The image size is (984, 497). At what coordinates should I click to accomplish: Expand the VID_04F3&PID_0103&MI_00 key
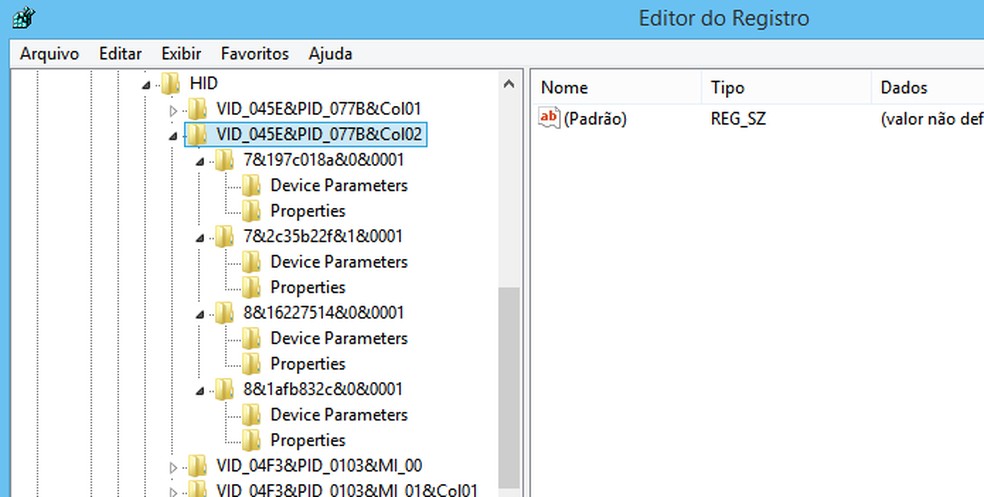[173, 468]
